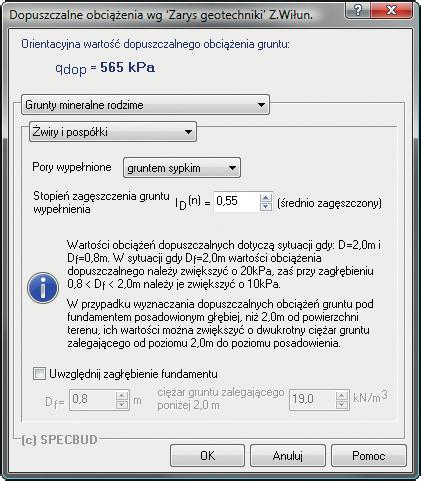Click the 'ciężar gruntu zalegającego poniżej 2,0 m' label

(221, 399)
